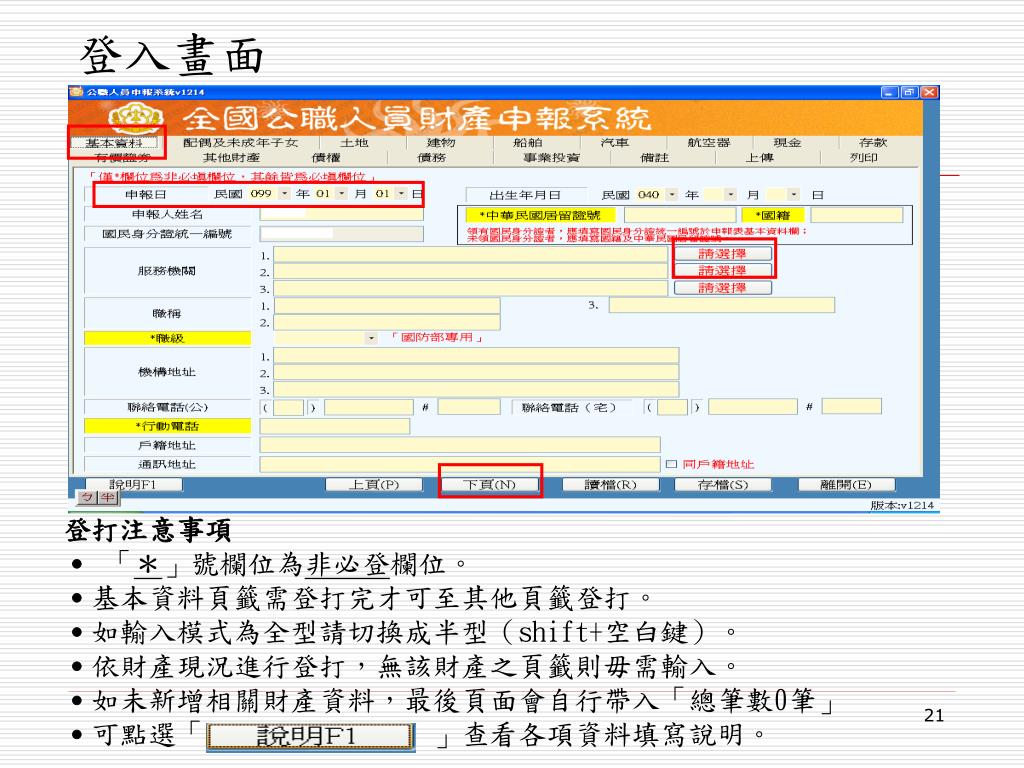Maximize the 公職人員申報系統 window
The image size is (1024, 768).
click(x=909, y=92)
